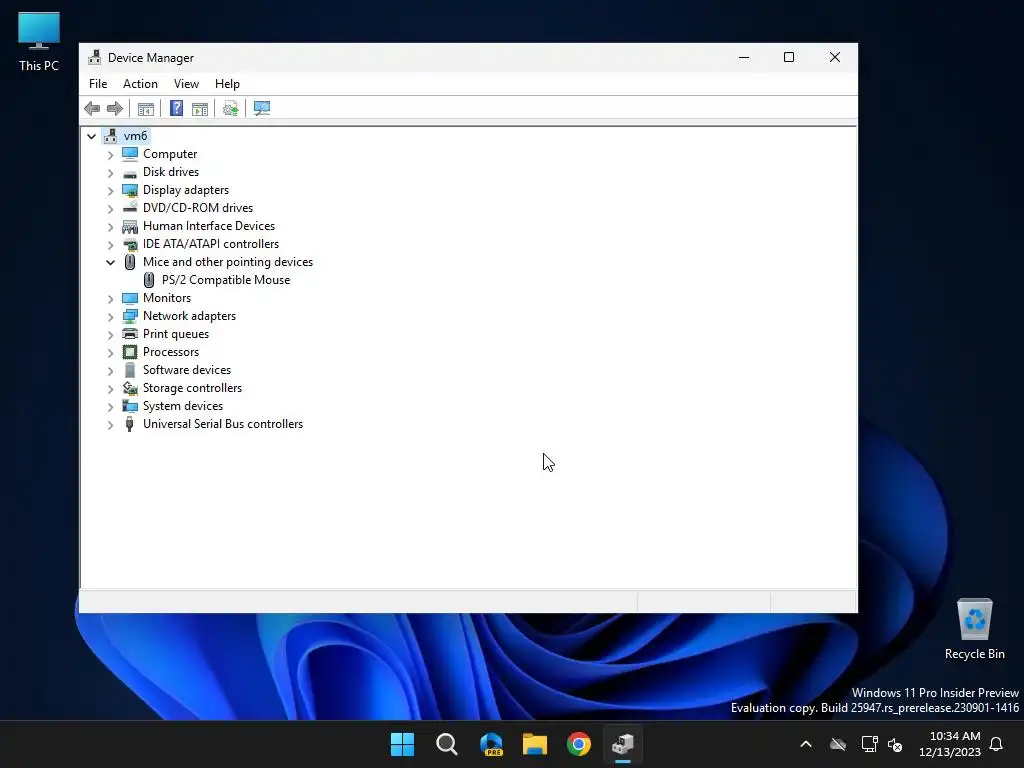1024x768 pixels.
Task: Open the clock showing 10:34 AM
Action: point(950,744)
